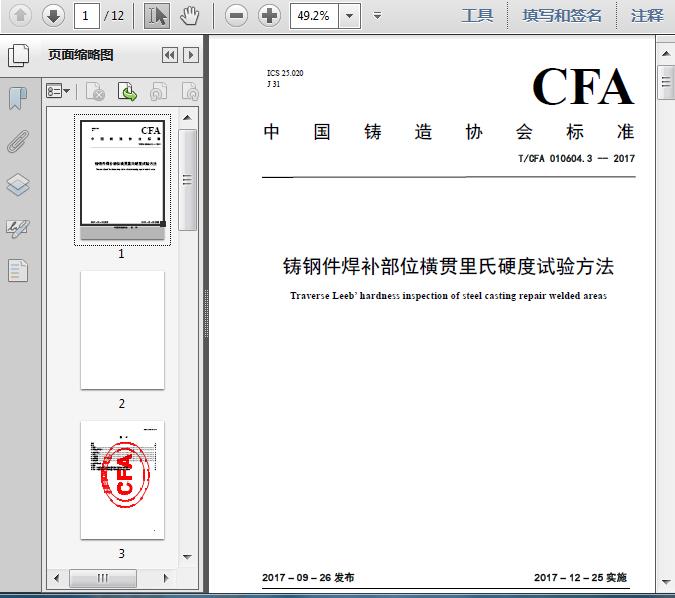Zoom out with the minus button

click(x=236, y=16)
